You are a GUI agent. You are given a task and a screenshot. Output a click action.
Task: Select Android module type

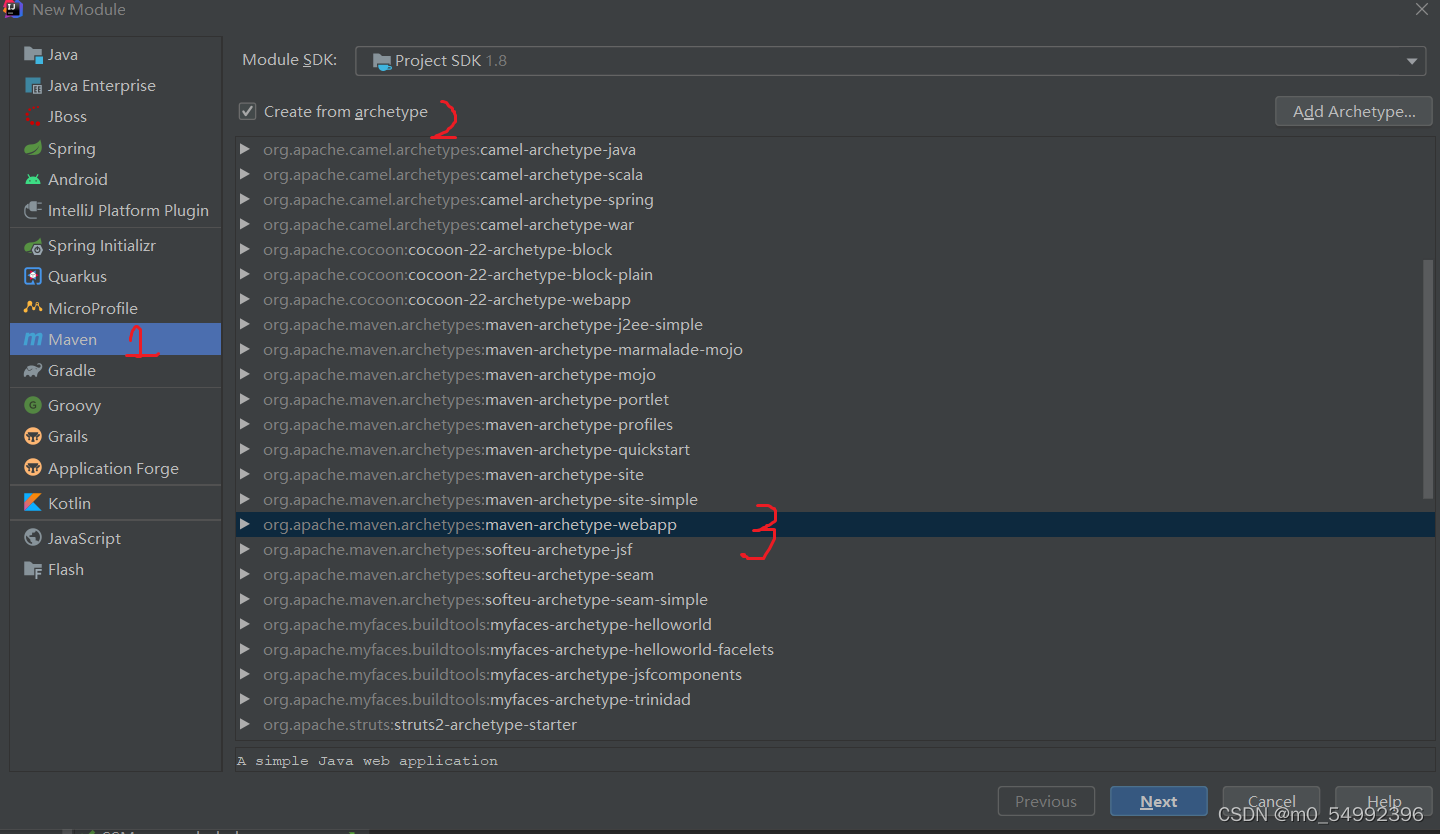coord(116,180)
